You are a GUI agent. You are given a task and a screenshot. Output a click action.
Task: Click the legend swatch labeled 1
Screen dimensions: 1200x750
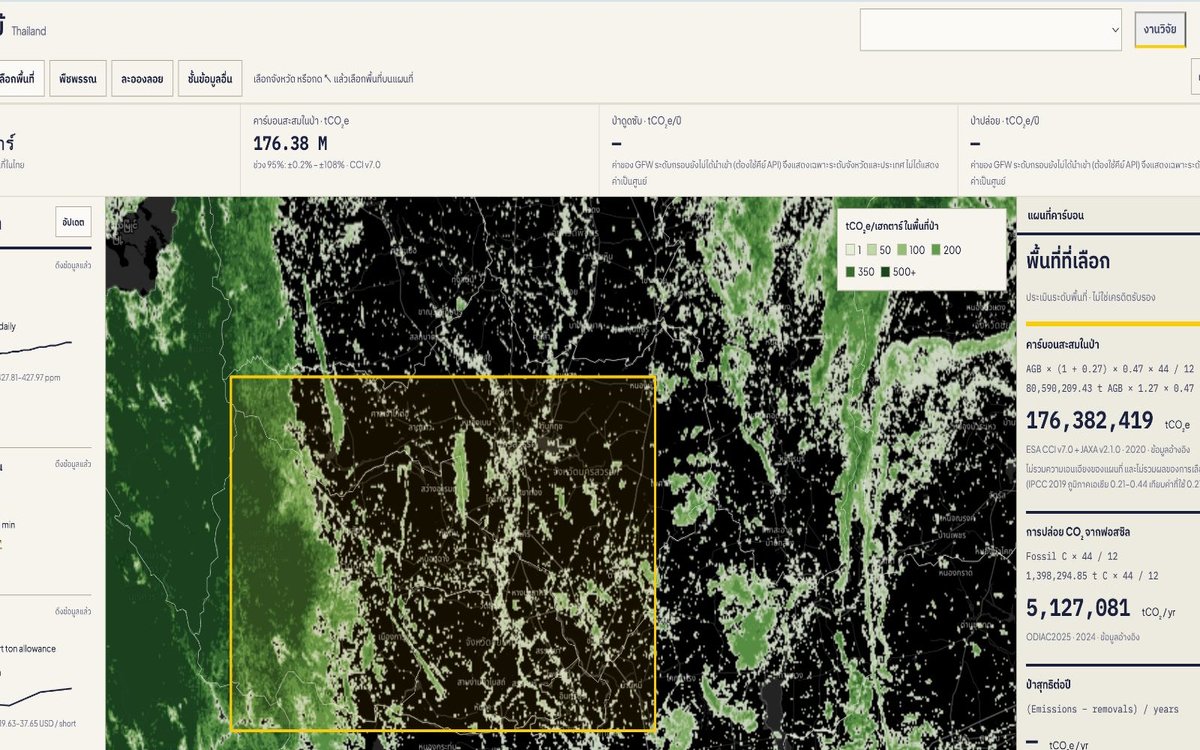point(850,250)
